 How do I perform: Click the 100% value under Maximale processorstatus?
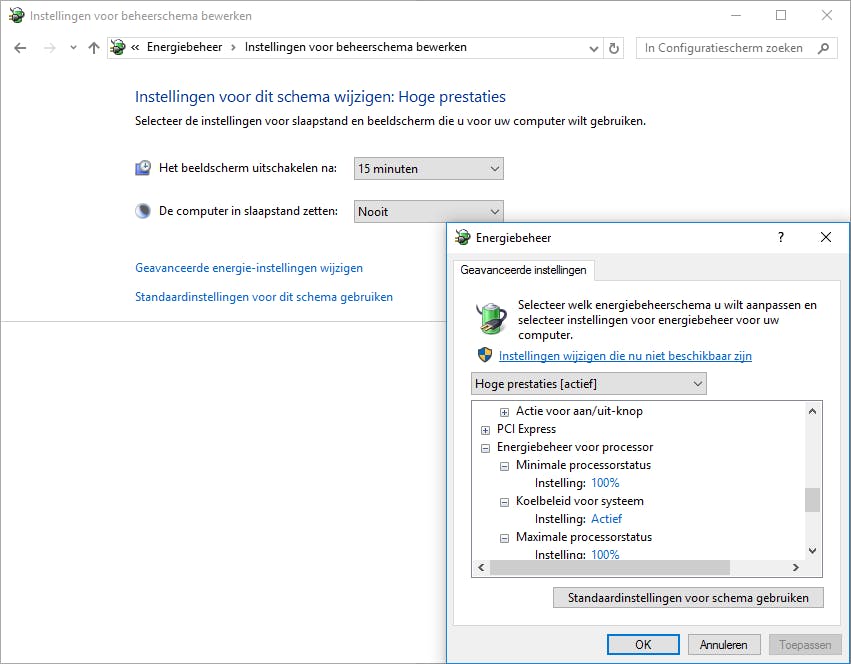tap(605, 554)
